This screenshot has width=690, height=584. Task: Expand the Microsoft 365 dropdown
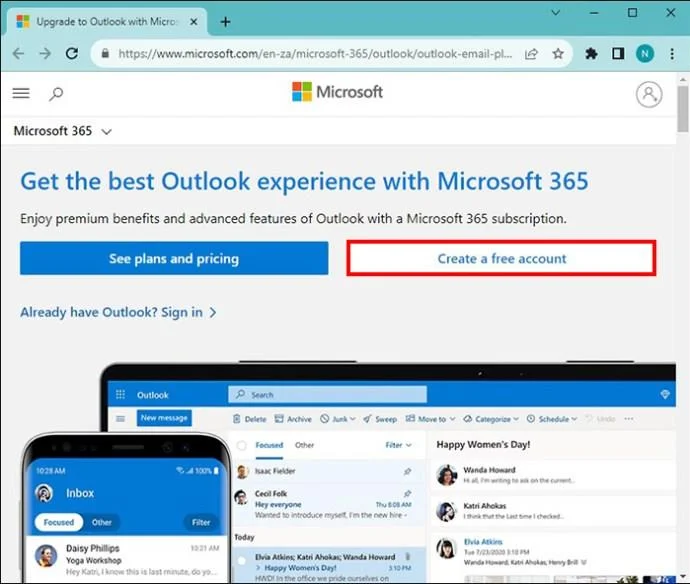tap(62, 131)
